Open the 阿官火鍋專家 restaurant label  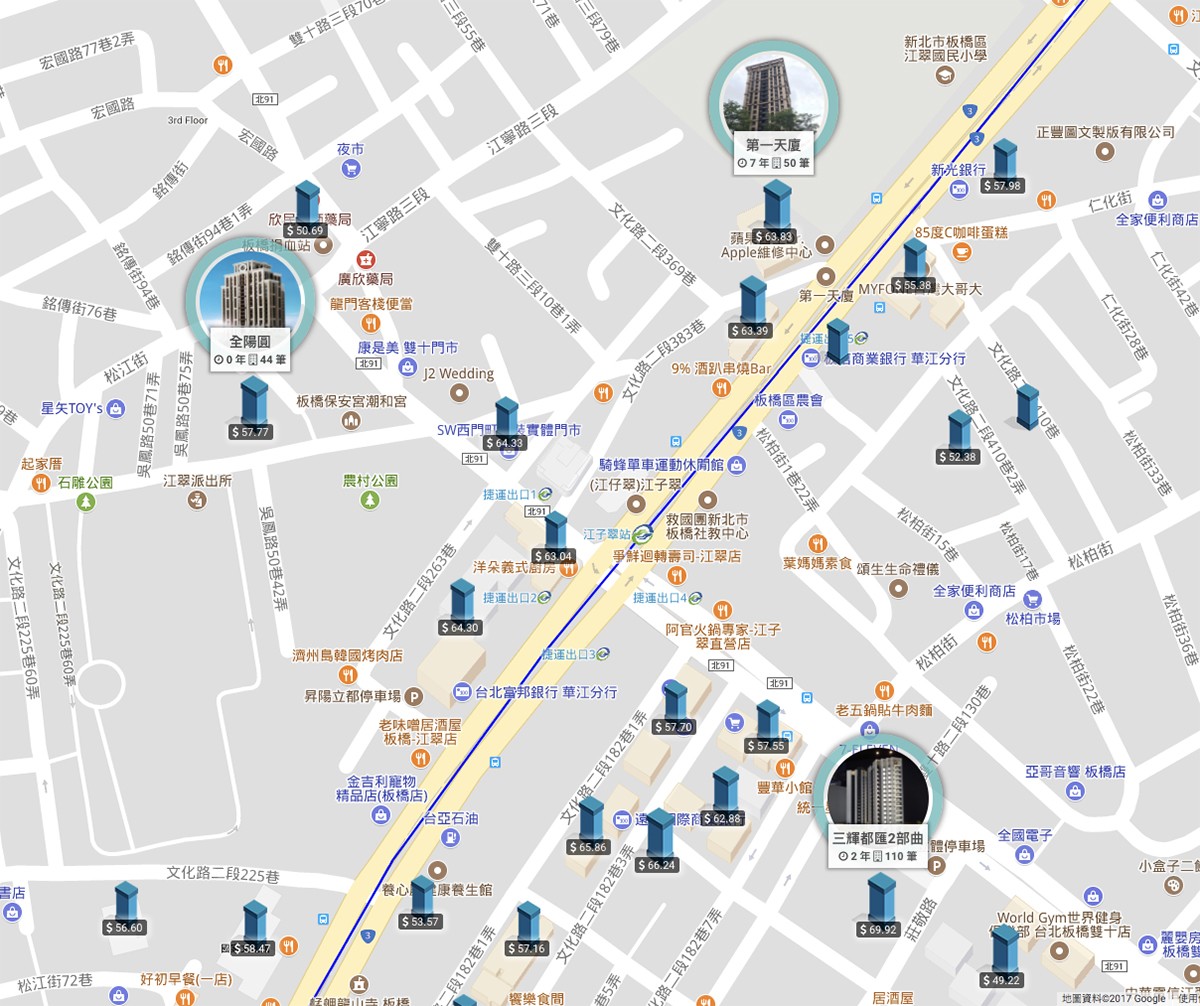pyautogui.click(x=723, y=637)
